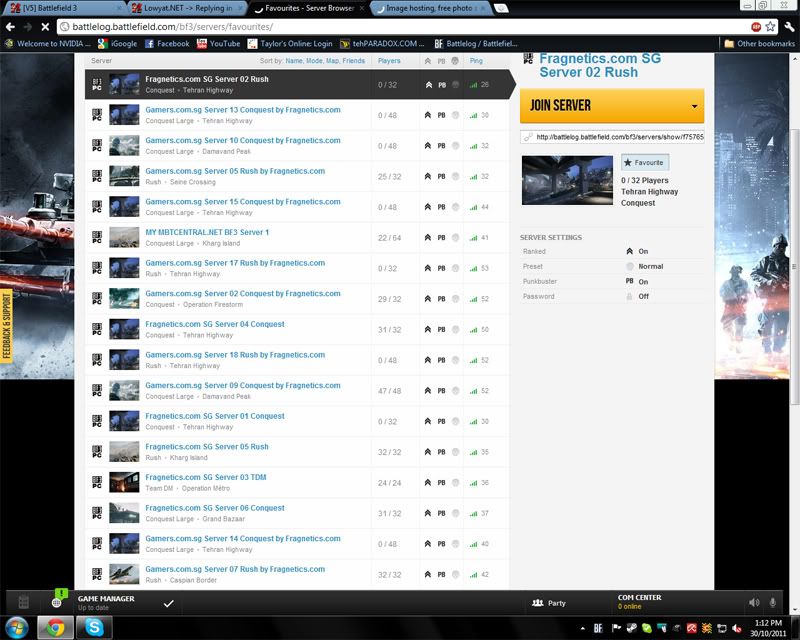Viewport: 800px width, 640px height.
Task: Select MY MBTCENTRAL.NET BF3 Server 1
Action: point(297,237)
